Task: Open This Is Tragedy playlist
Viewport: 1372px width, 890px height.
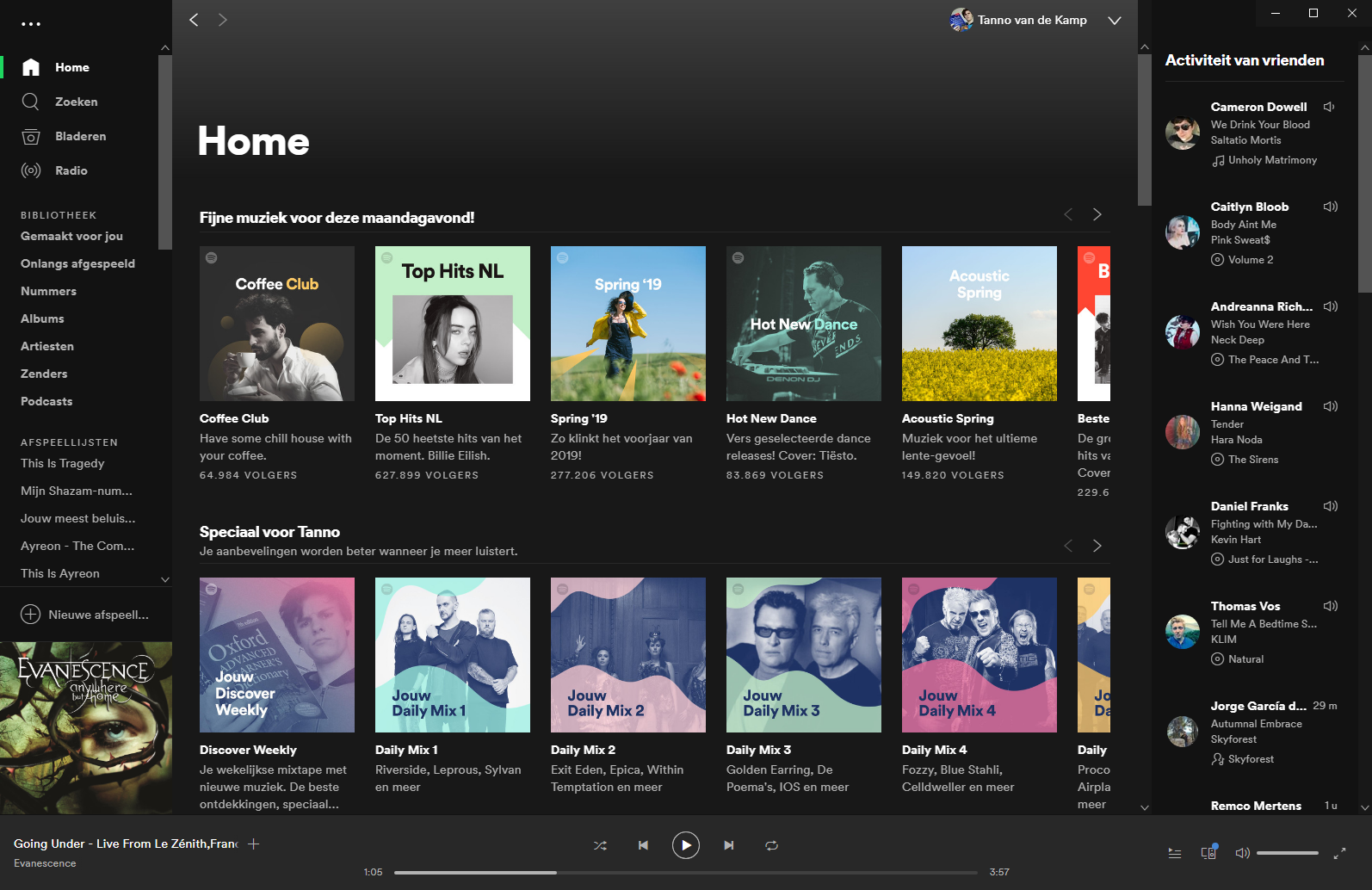Action: tap(62, 463)
